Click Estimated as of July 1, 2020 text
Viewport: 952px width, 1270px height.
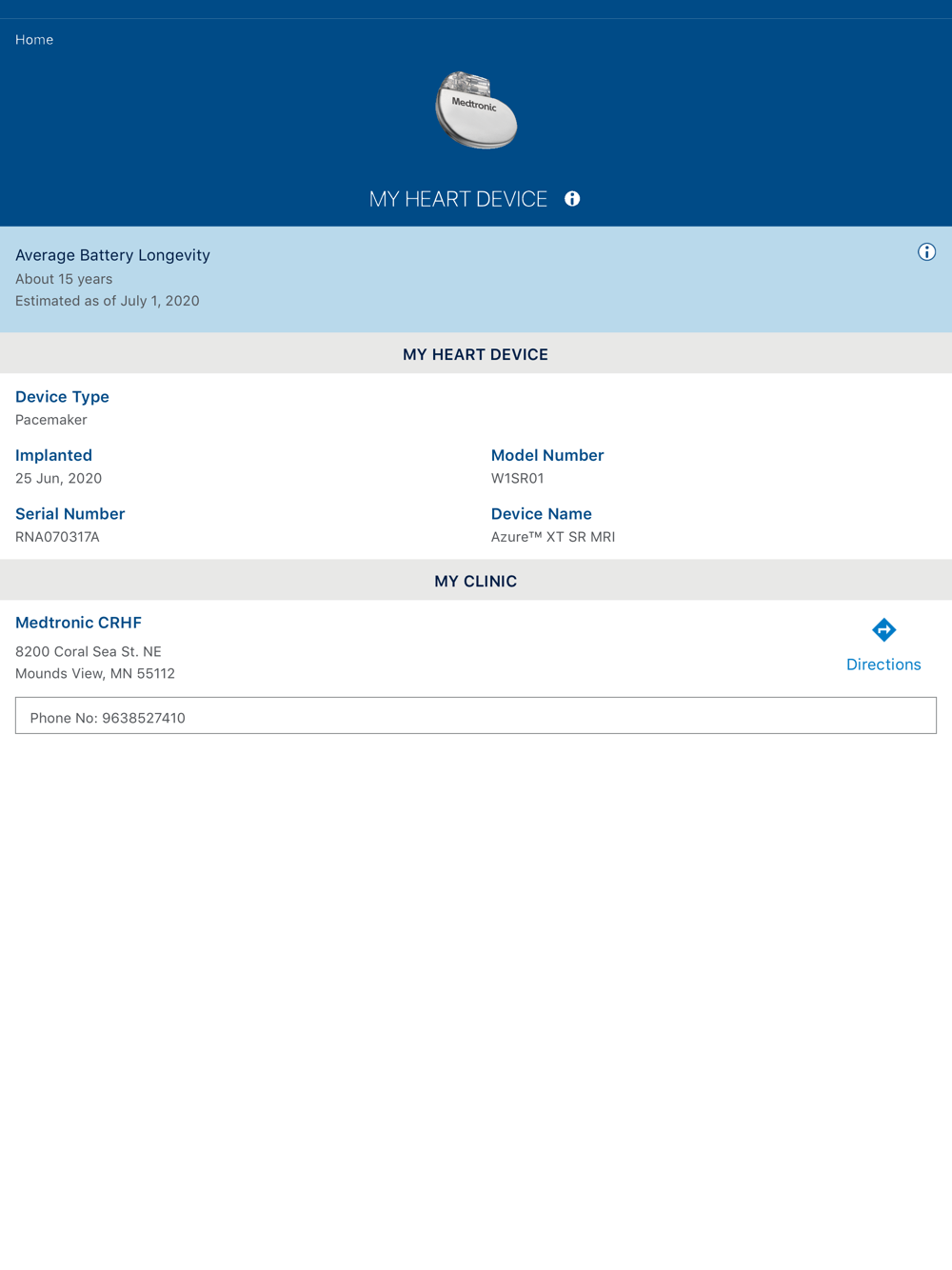click(x=108, y=301)
